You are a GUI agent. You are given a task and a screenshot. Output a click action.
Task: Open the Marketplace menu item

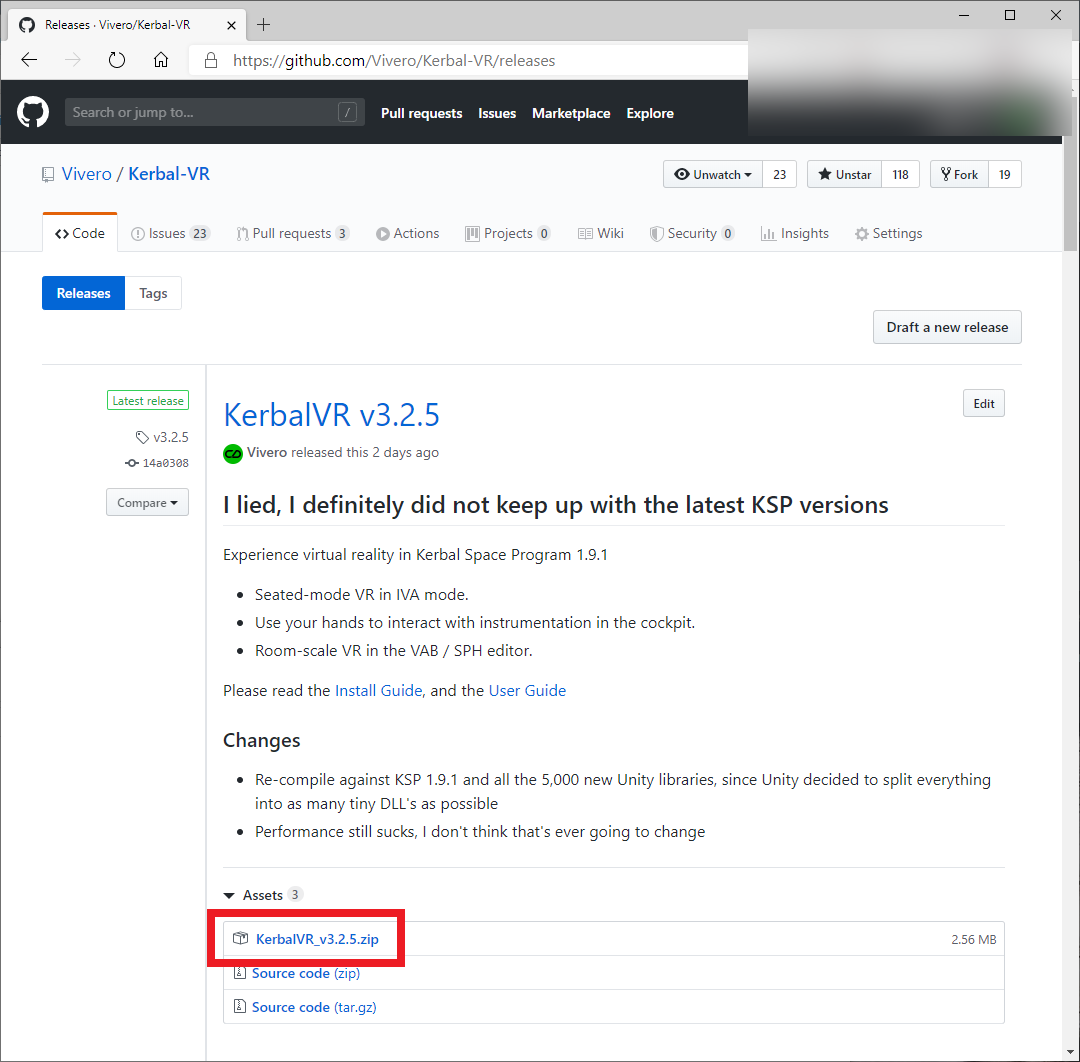[x=571, y=113]
